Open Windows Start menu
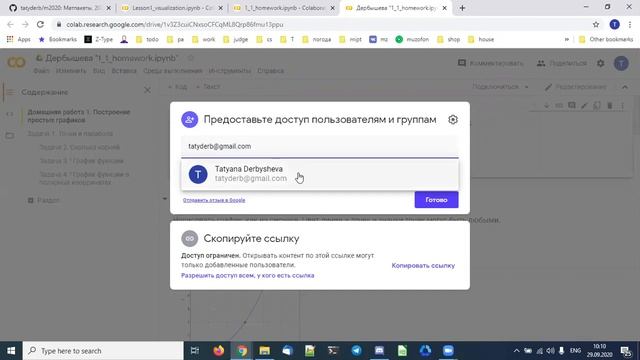The width and height of the screenshot is (640, 360). (11, 351)
